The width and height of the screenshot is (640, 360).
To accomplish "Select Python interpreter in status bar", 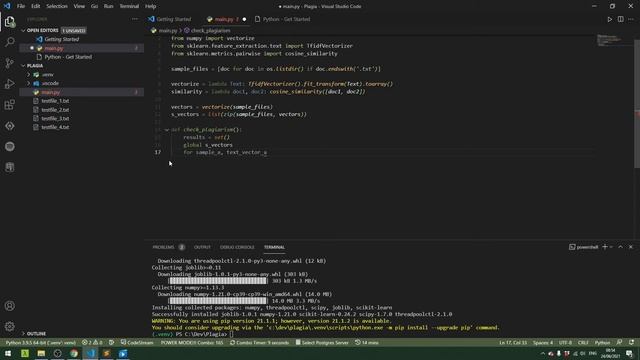I will (x=41, y=342).
